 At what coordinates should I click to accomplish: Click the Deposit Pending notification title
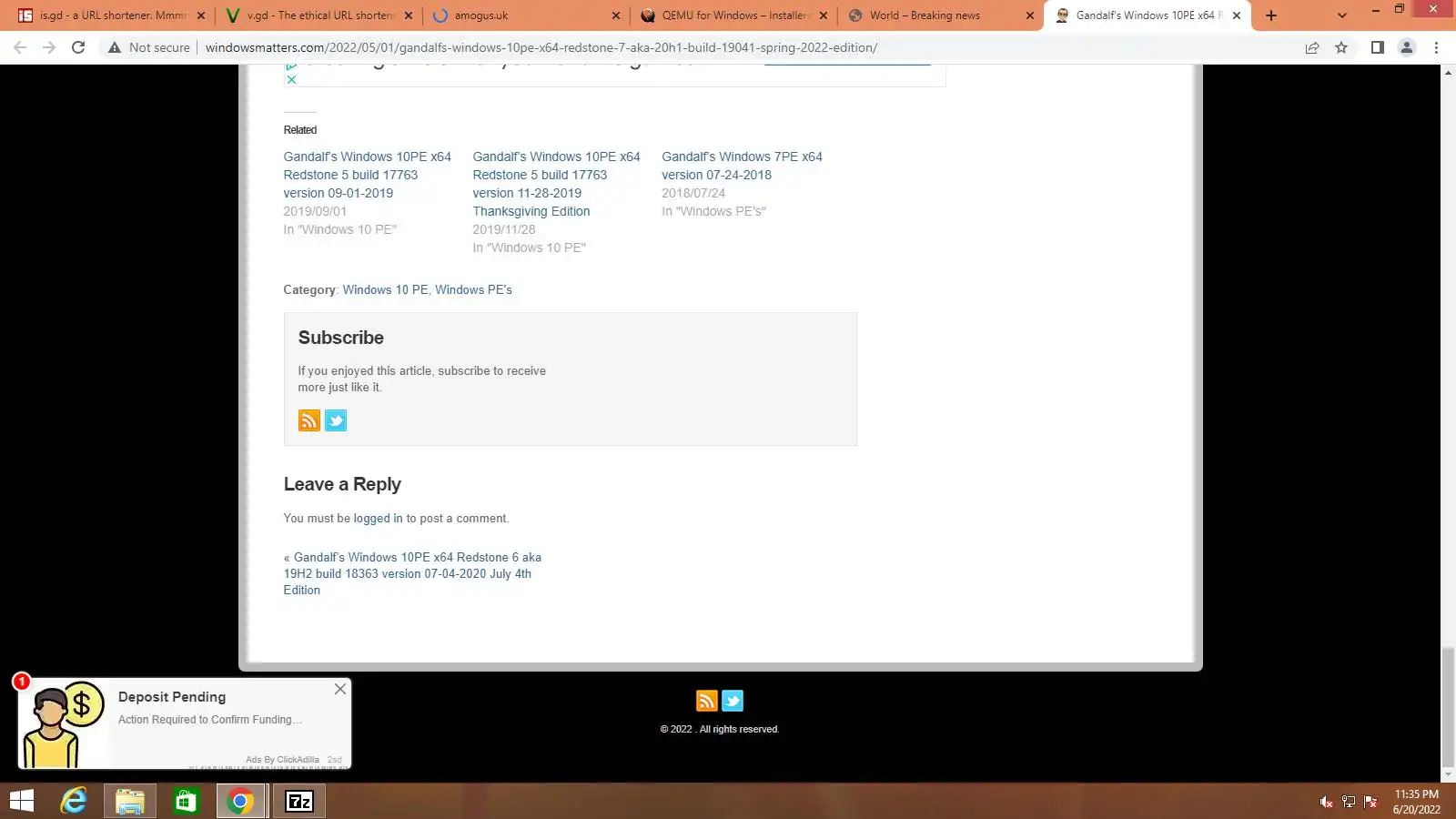(x=172, y=697)
